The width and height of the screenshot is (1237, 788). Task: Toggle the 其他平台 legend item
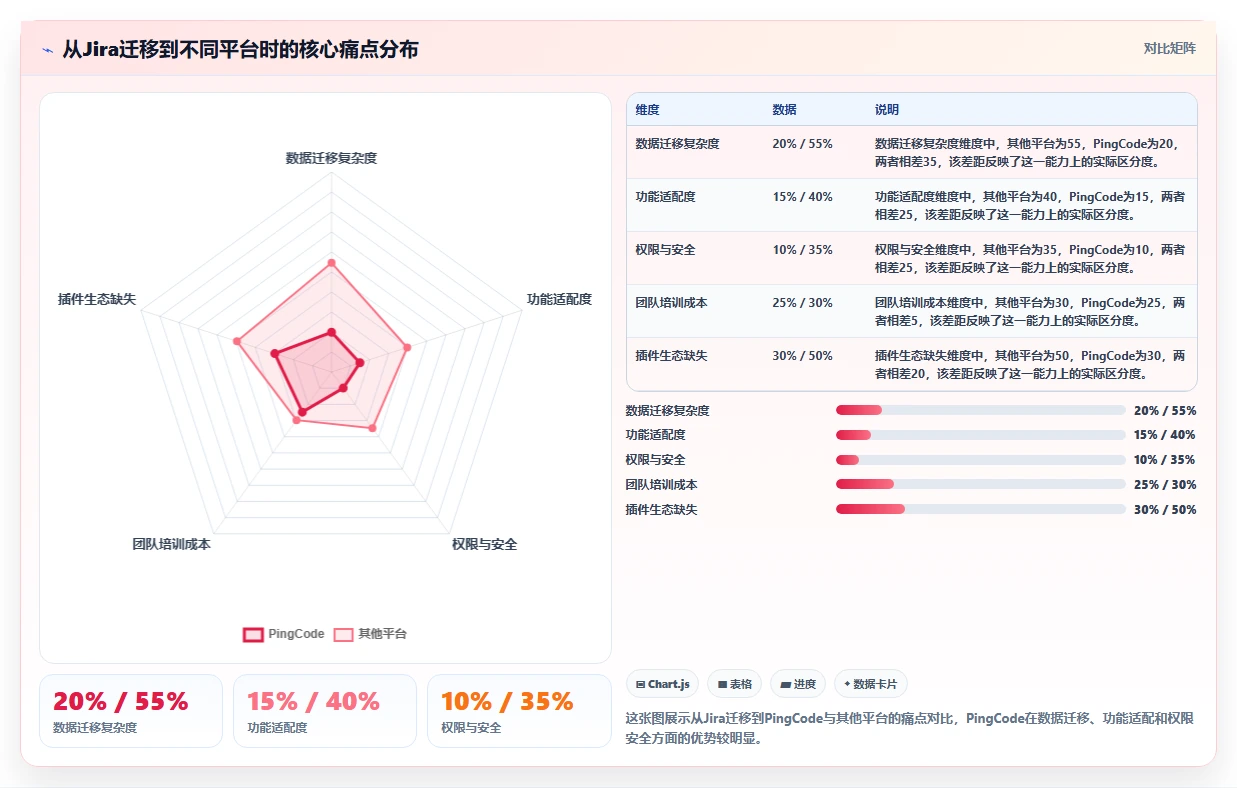[x=370, y=634]
